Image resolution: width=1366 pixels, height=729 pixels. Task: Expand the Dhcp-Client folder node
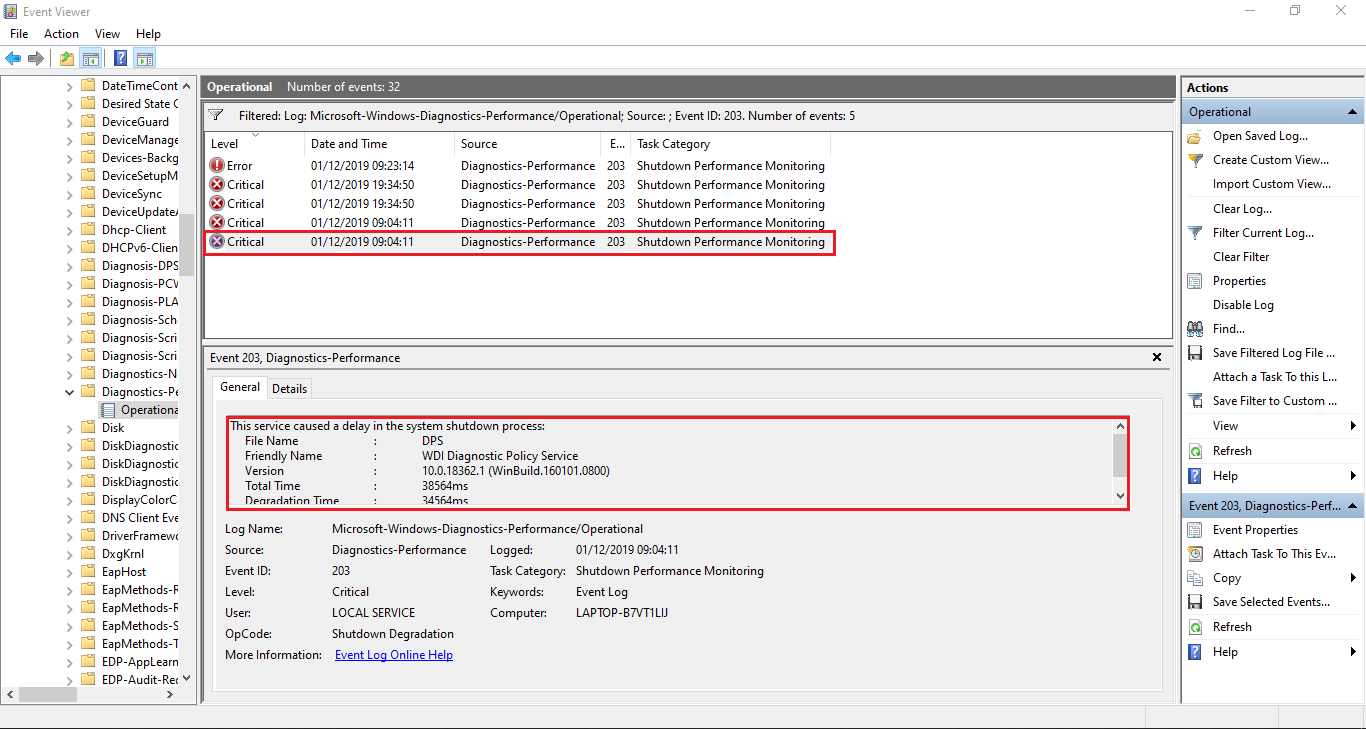pos(69,230)
